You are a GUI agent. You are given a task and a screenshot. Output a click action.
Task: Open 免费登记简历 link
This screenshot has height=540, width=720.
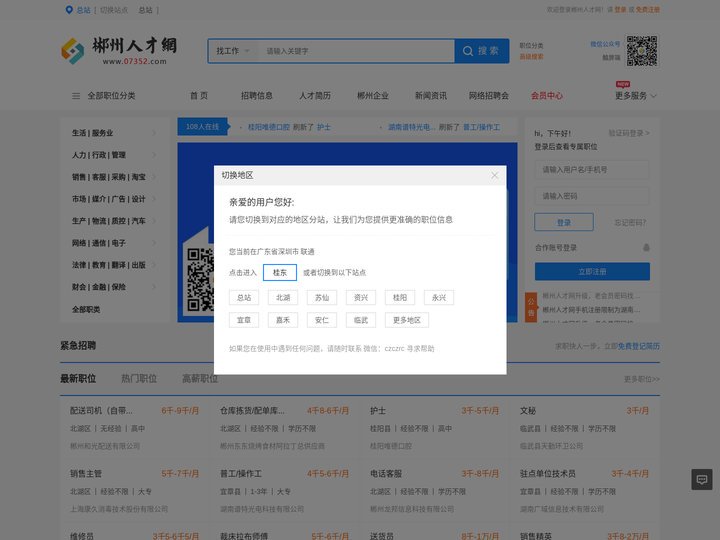coord(639,346)
